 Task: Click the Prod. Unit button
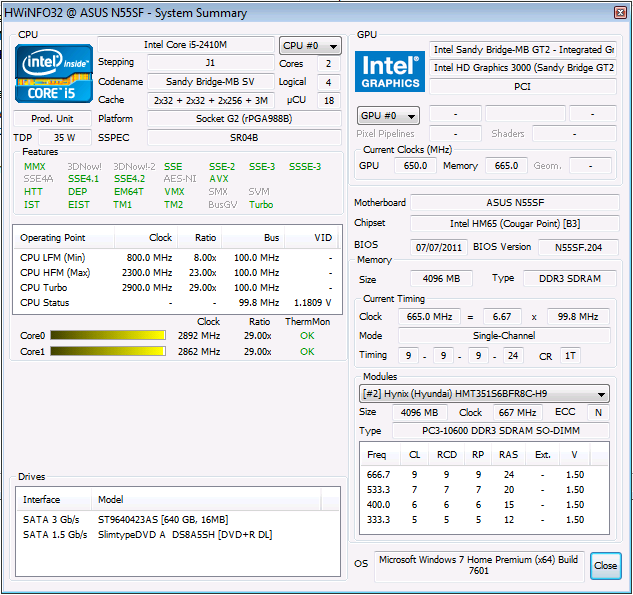pyautogui.click(x=52, y=119)
